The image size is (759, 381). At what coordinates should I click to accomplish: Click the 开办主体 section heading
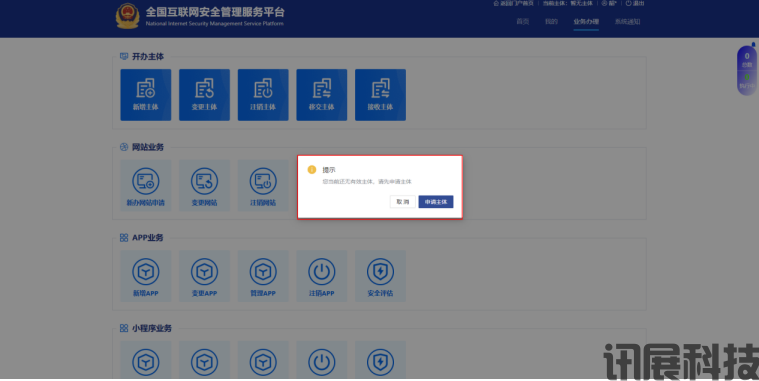pos(148,57)
